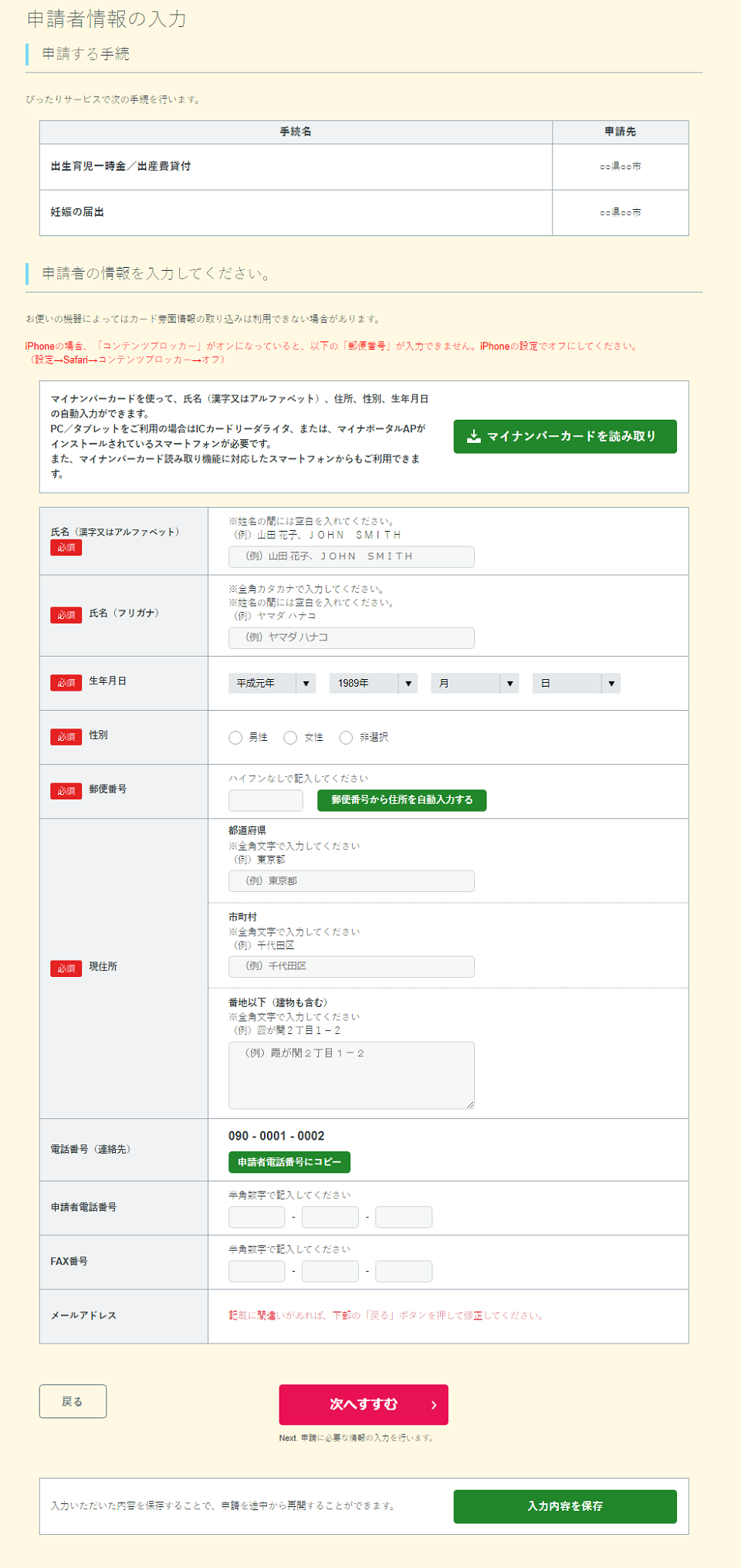Open the 1989年 year dropdown
Image resolution: width=741 pixels, height=1568 pixels.
coord(374,683)
